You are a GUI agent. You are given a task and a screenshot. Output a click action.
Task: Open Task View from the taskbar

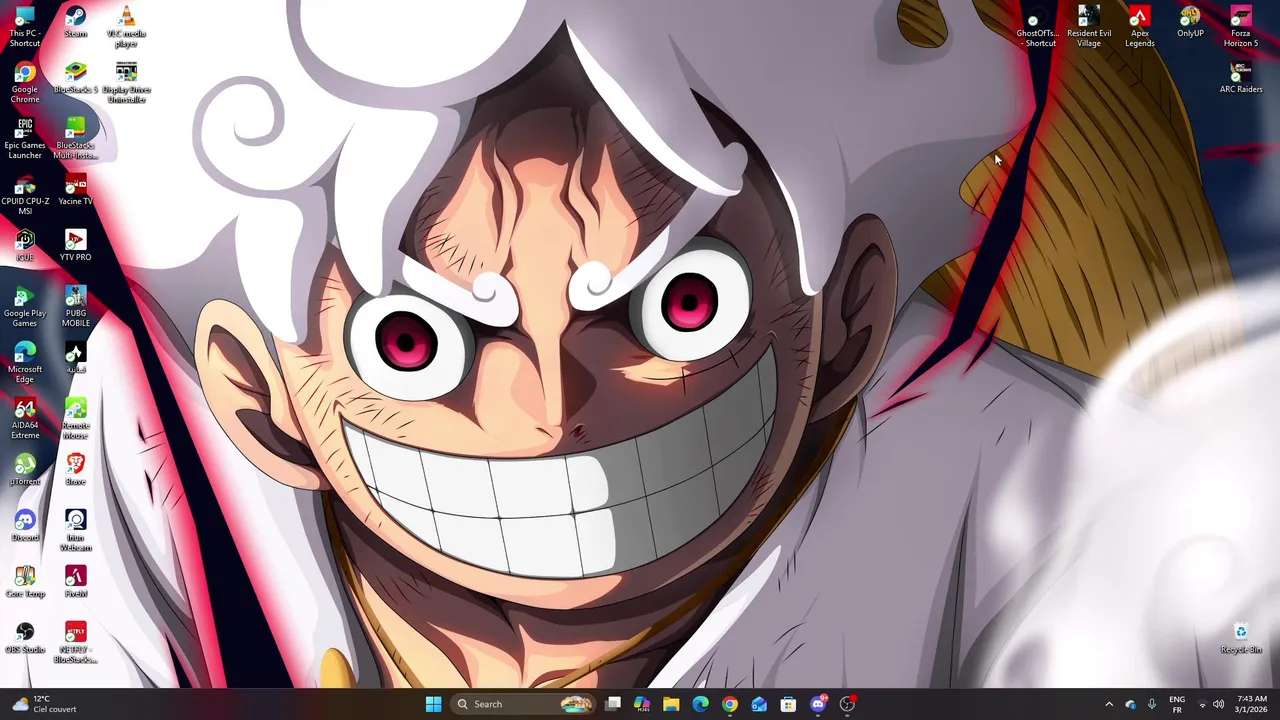point(613,704)
